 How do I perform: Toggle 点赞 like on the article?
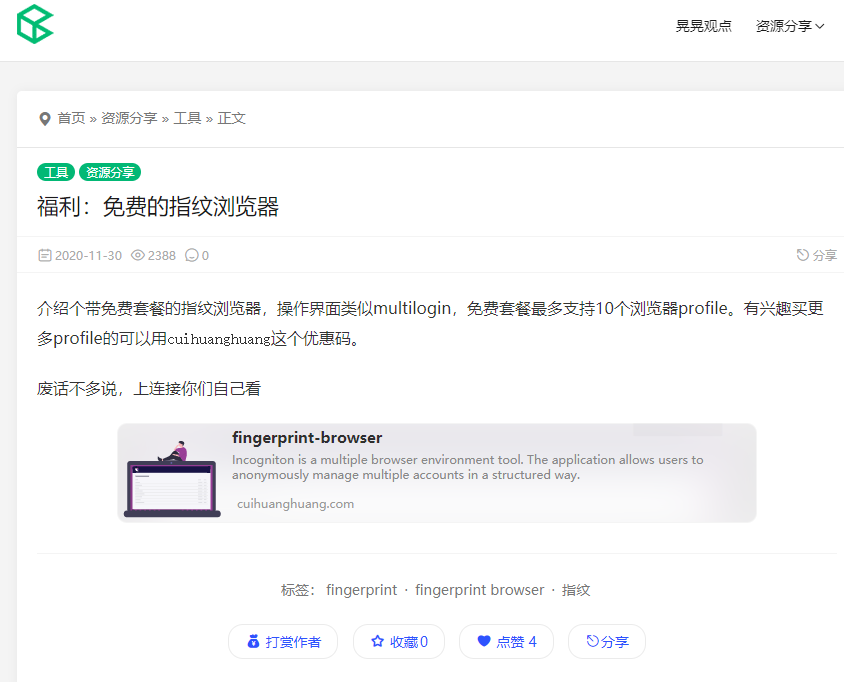(506, 642)
